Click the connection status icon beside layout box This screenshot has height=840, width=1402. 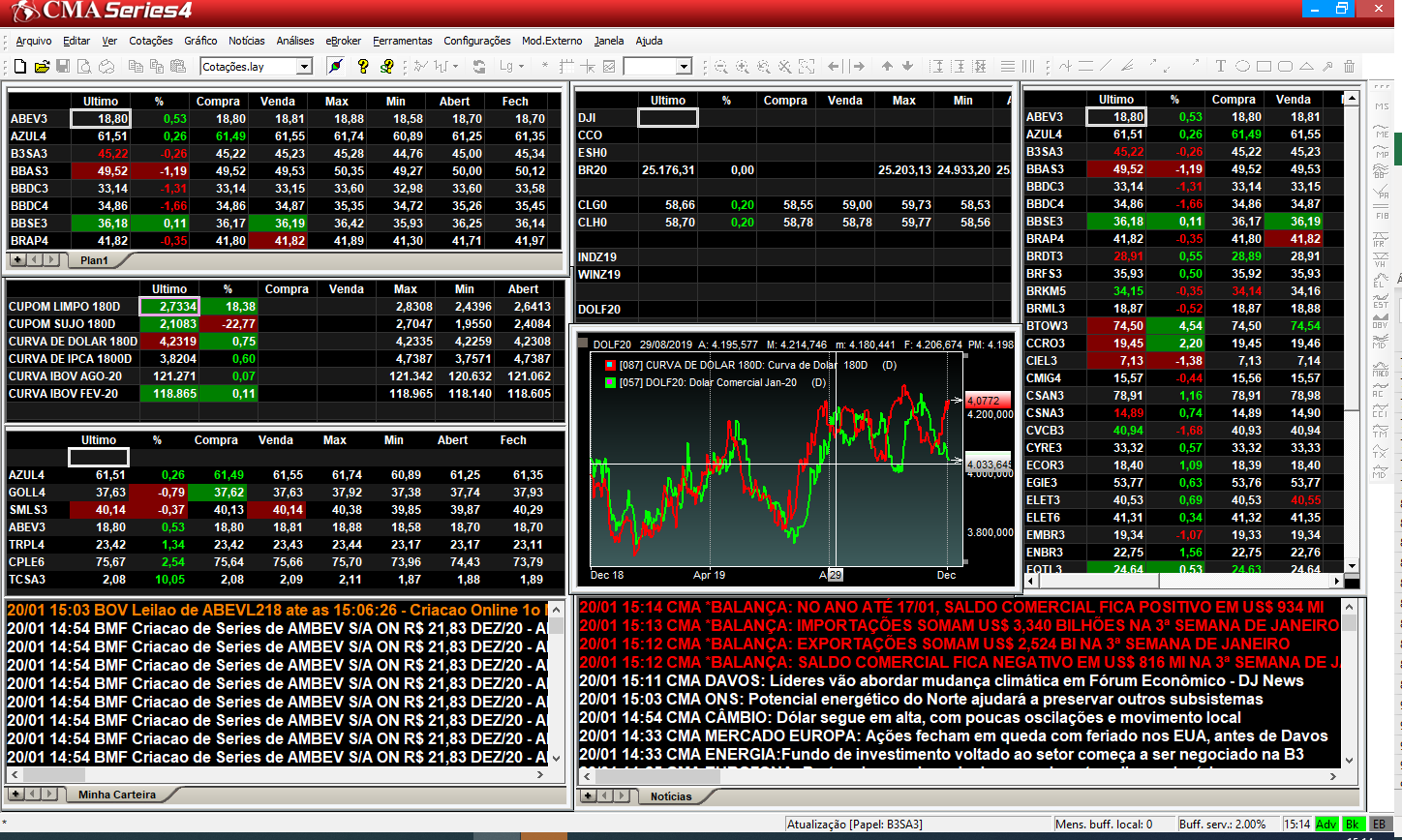(335, 67)
